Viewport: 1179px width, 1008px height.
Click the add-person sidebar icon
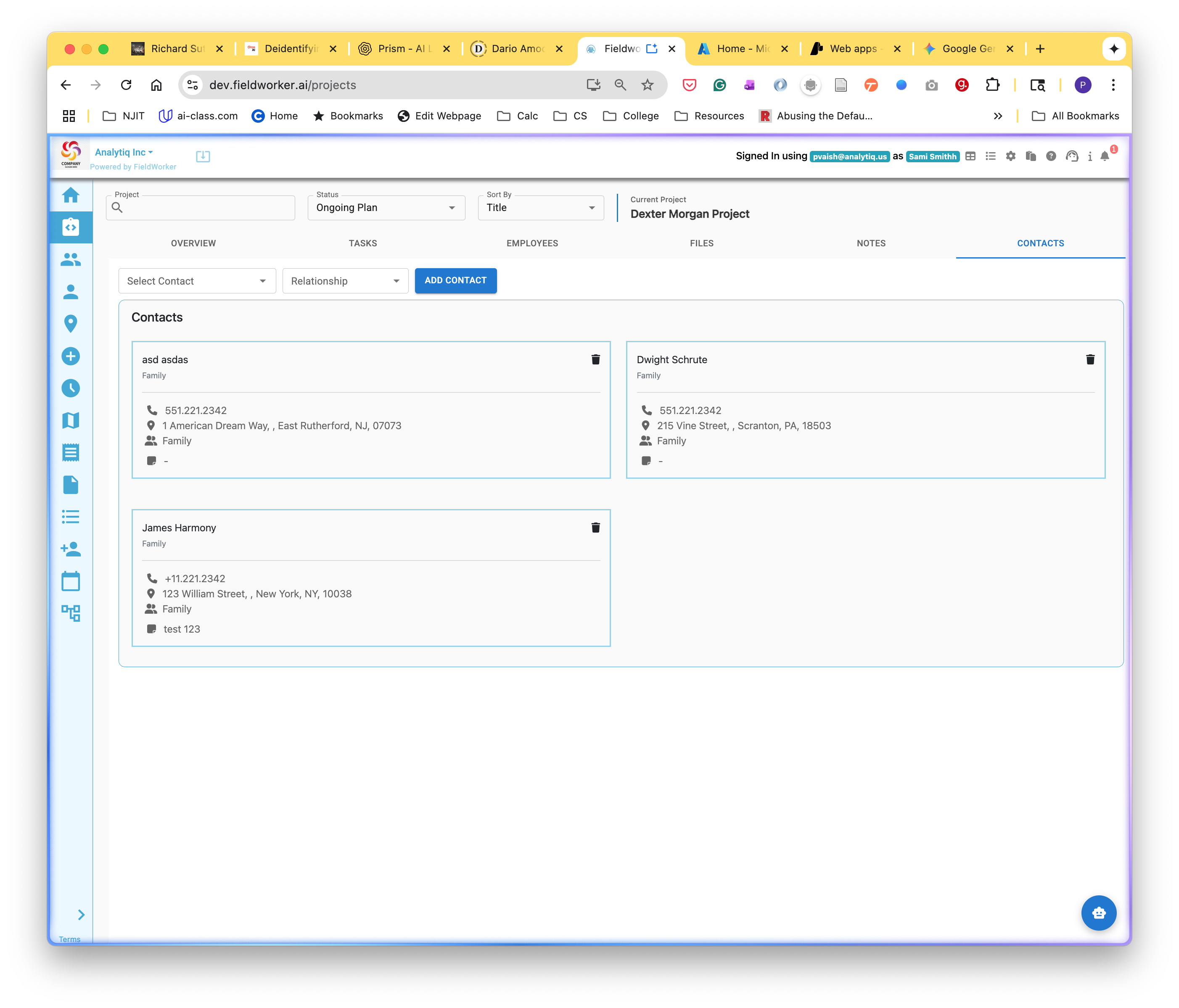(x=71, y=549)
